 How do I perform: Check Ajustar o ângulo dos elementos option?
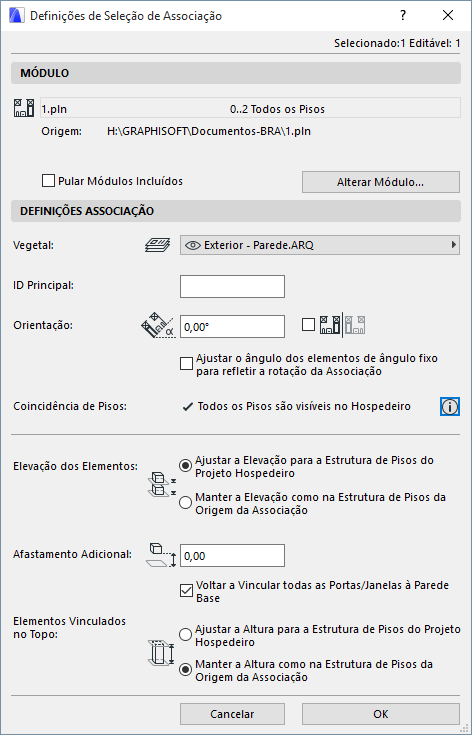187,363
